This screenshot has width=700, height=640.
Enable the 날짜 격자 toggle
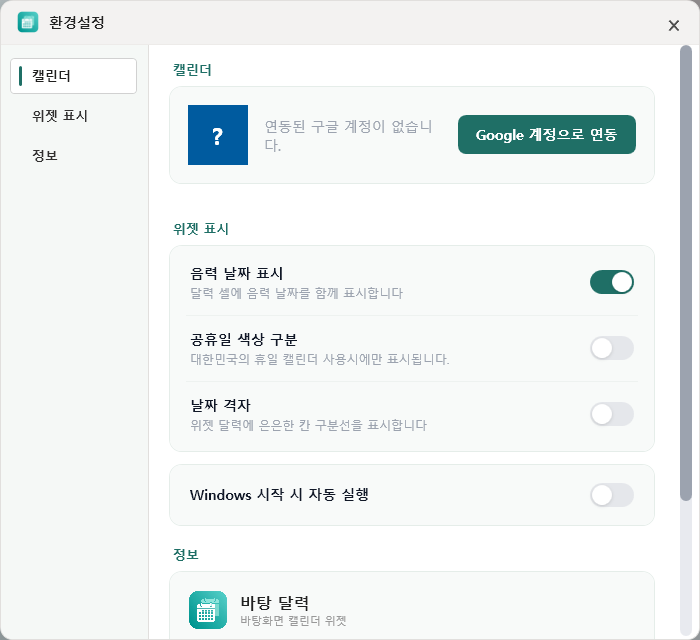612,414
